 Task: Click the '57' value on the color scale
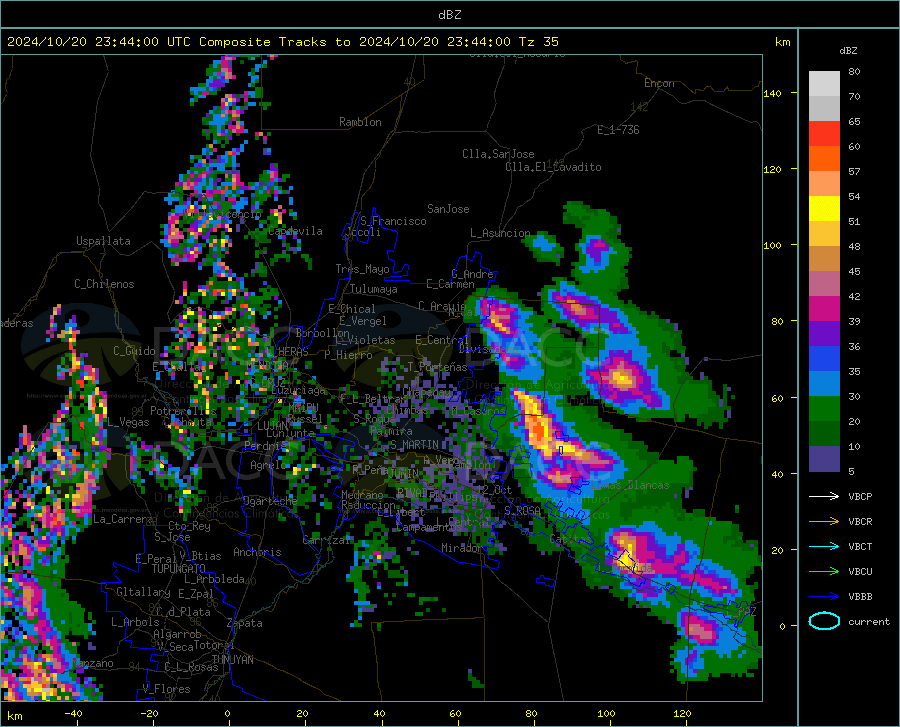854,172
